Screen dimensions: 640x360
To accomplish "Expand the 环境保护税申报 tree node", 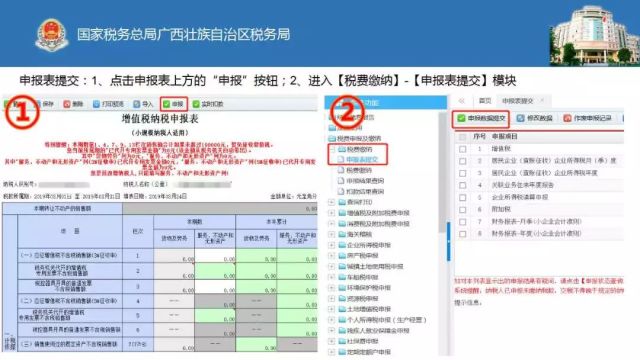I will (x=331, y=288).
